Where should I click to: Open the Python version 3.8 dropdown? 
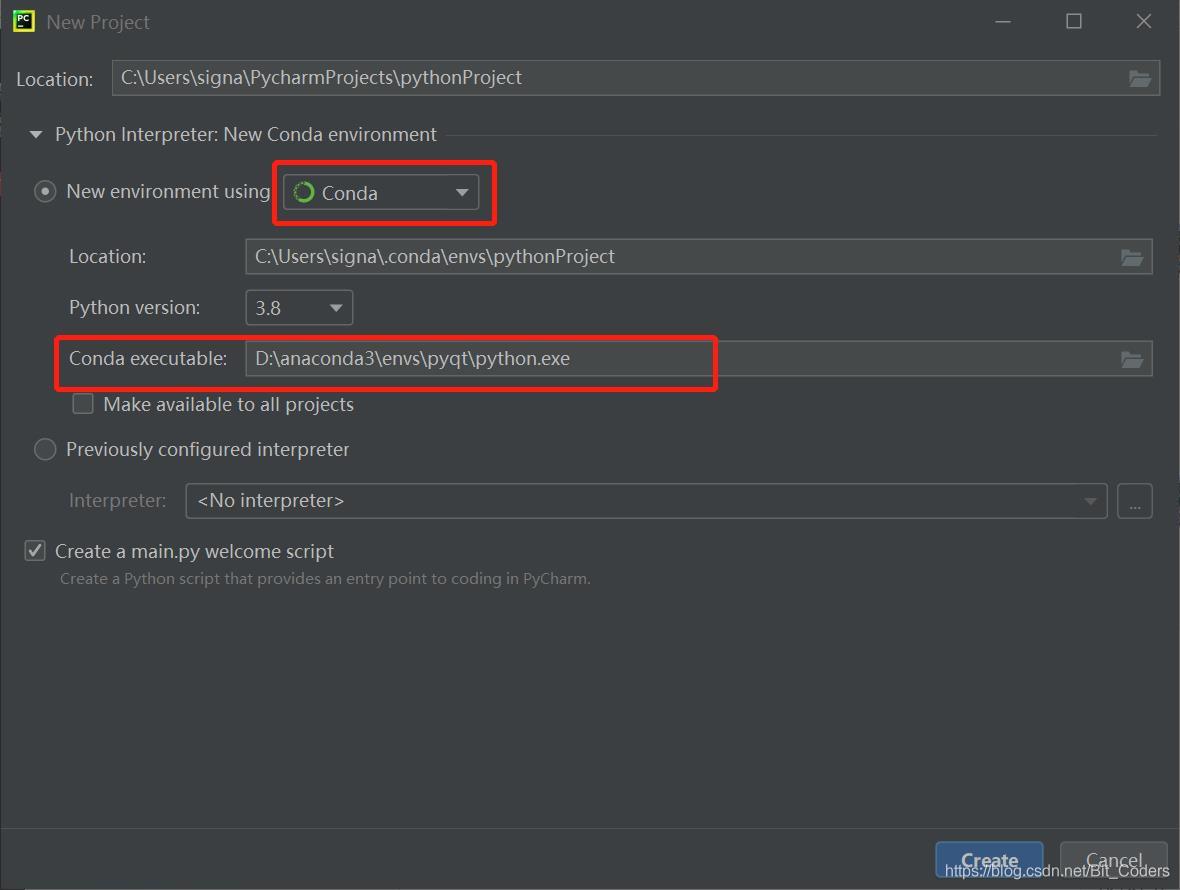coord(299,308)
